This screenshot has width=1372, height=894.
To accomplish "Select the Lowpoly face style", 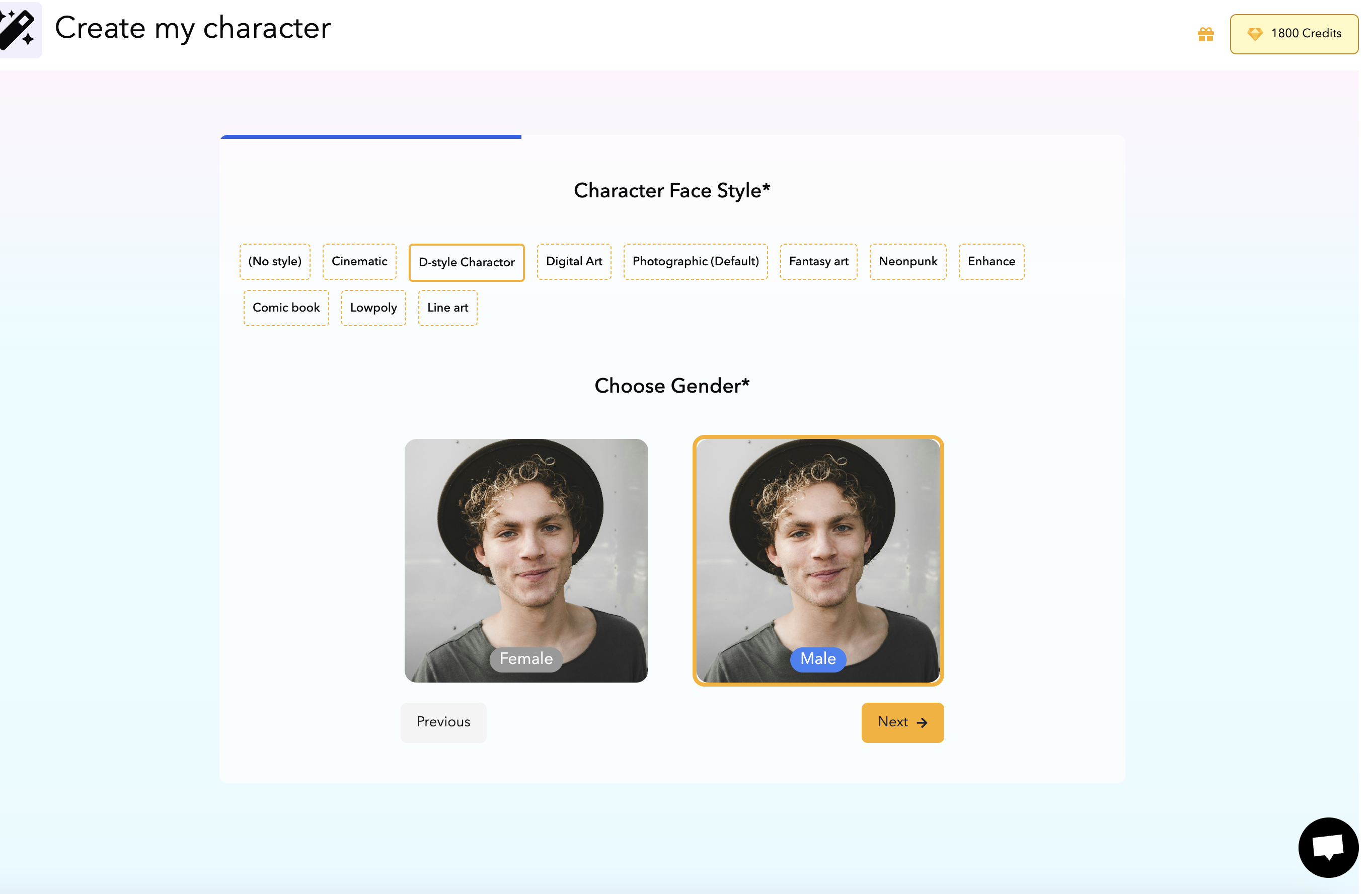I will coord(373,308).
